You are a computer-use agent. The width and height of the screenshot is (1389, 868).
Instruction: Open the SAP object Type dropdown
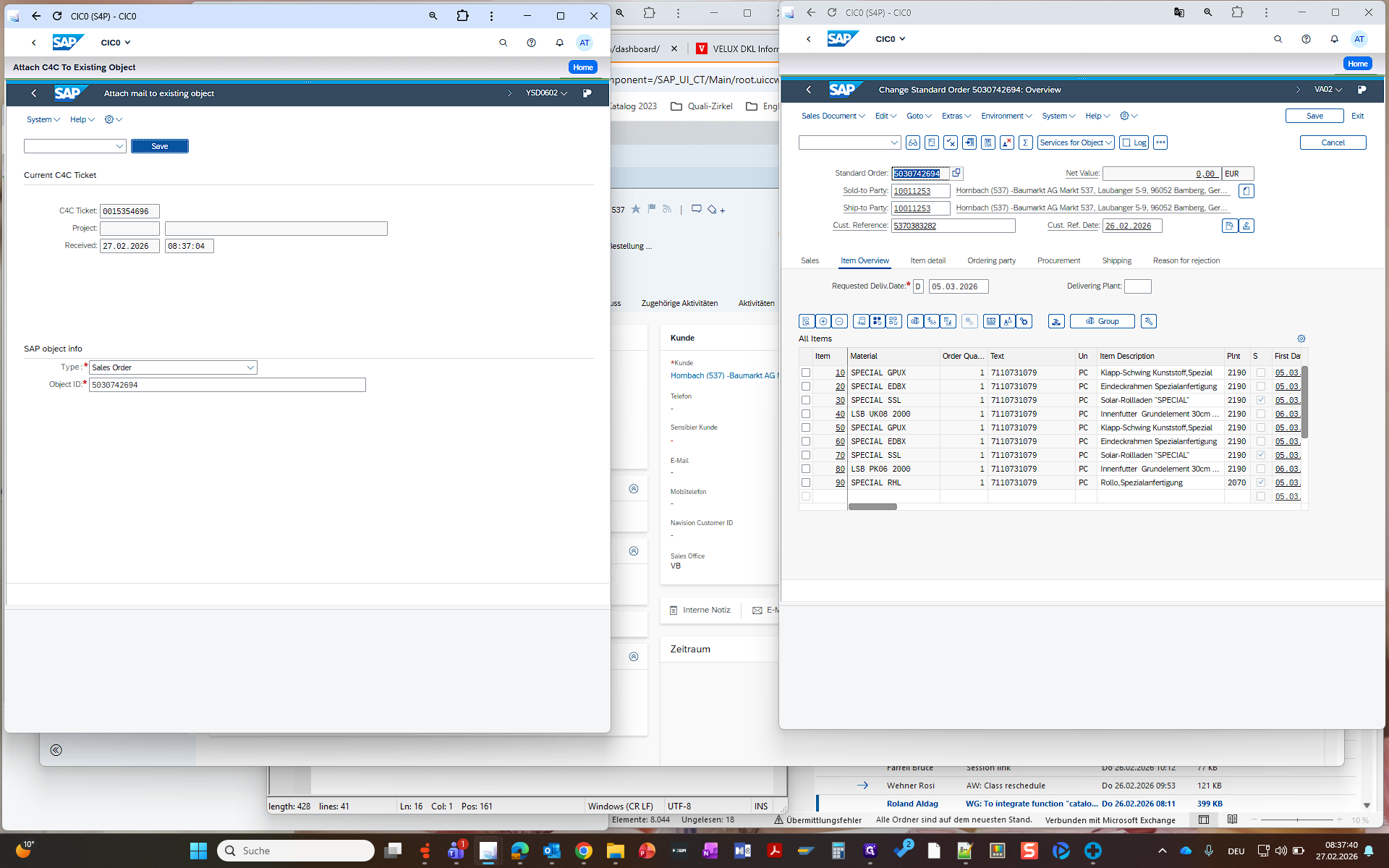(250, 367)
